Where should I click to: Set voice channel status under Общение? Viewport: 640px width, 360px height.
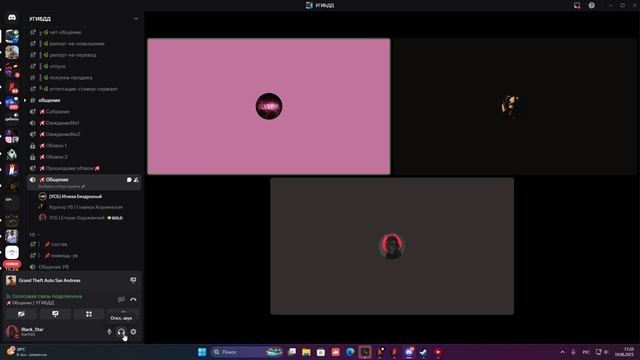tap(62, 187)
